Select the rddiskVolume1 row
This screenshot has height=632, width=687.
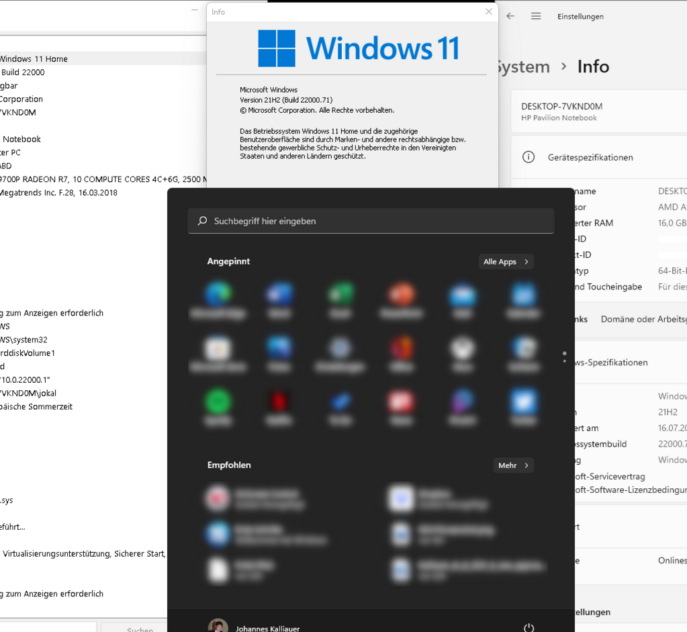[28, 353]
